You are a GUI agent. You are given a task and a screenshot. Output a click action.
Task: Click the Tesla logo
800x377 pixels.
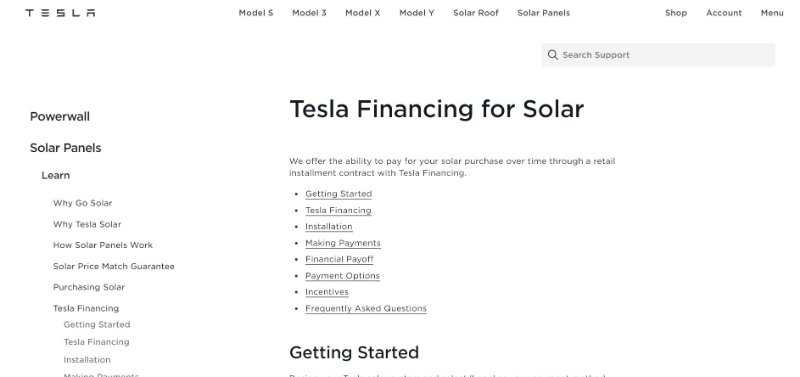point(60,13)
